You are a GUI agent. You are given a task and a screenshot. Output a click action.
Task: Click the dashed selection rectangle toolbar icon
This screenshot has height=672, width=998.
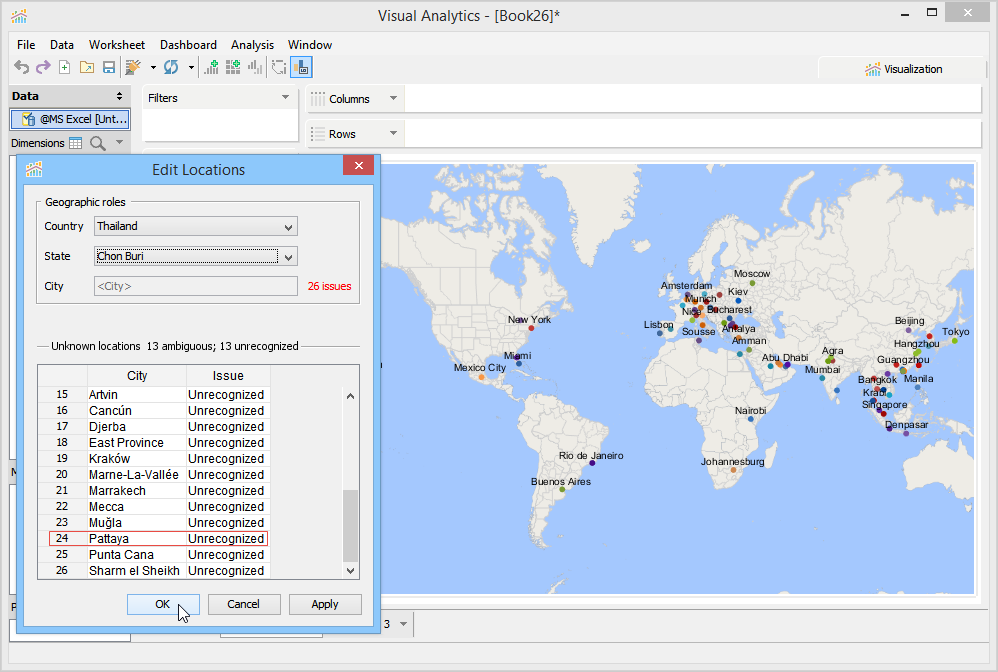coord(279,67)
